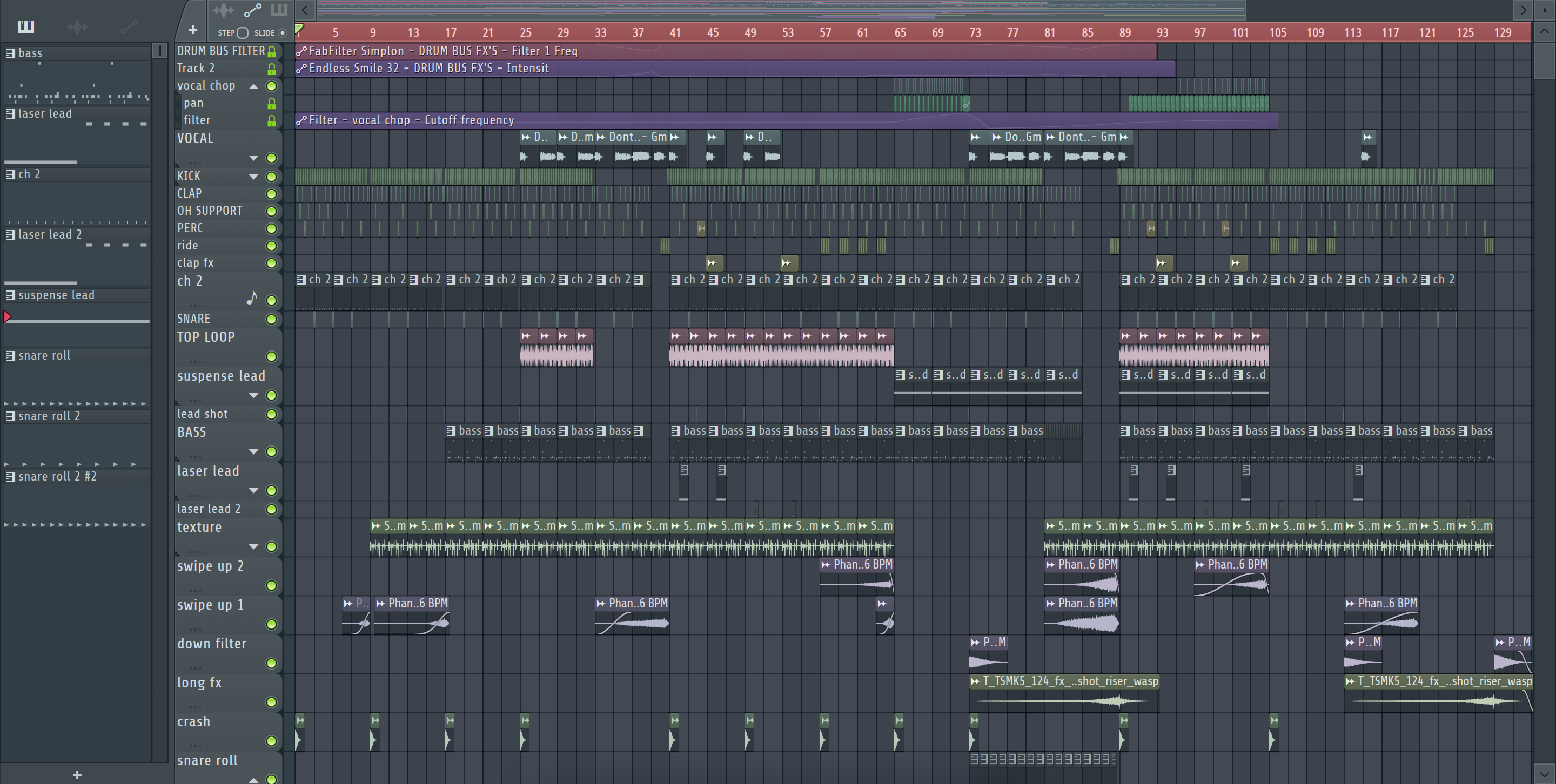Select the first crash clip at bar 1
This screenshot has width=1556, height=784.
point(300,733)
